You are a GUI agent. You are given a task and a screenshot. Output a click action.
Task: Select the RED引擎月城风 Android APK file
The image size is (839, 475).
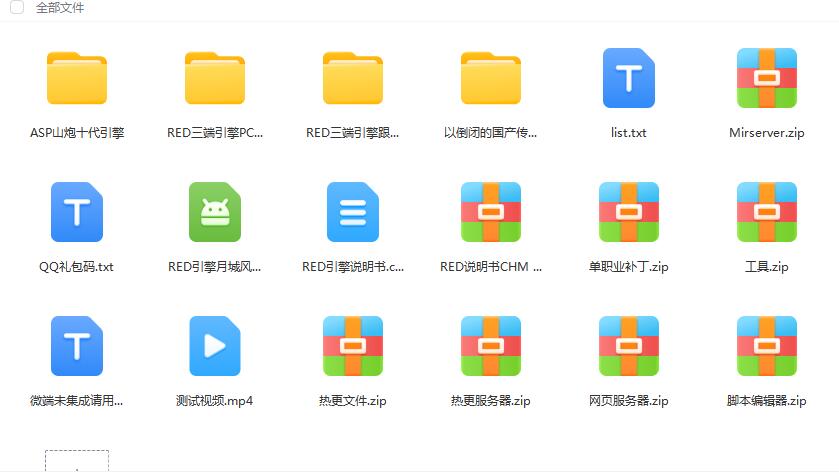215,212
